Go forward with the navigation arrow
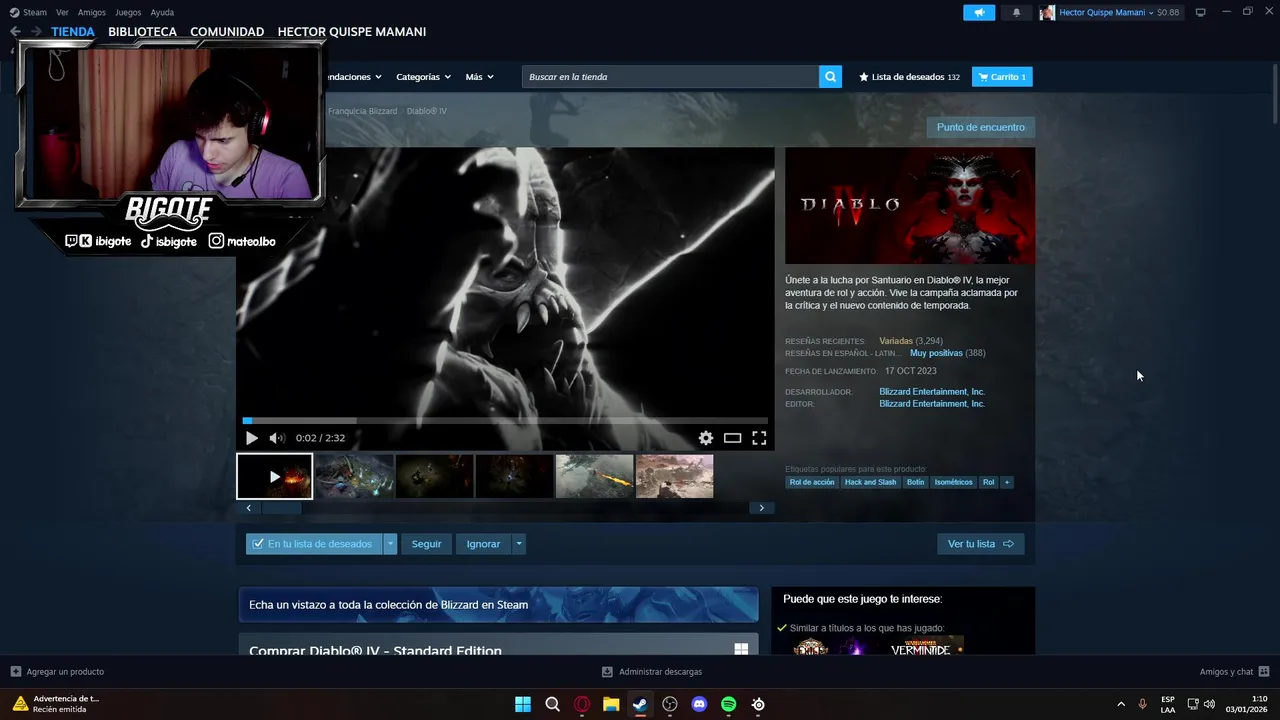The height and width of the screenshot is (720, 1280). [x=36, y=32]
